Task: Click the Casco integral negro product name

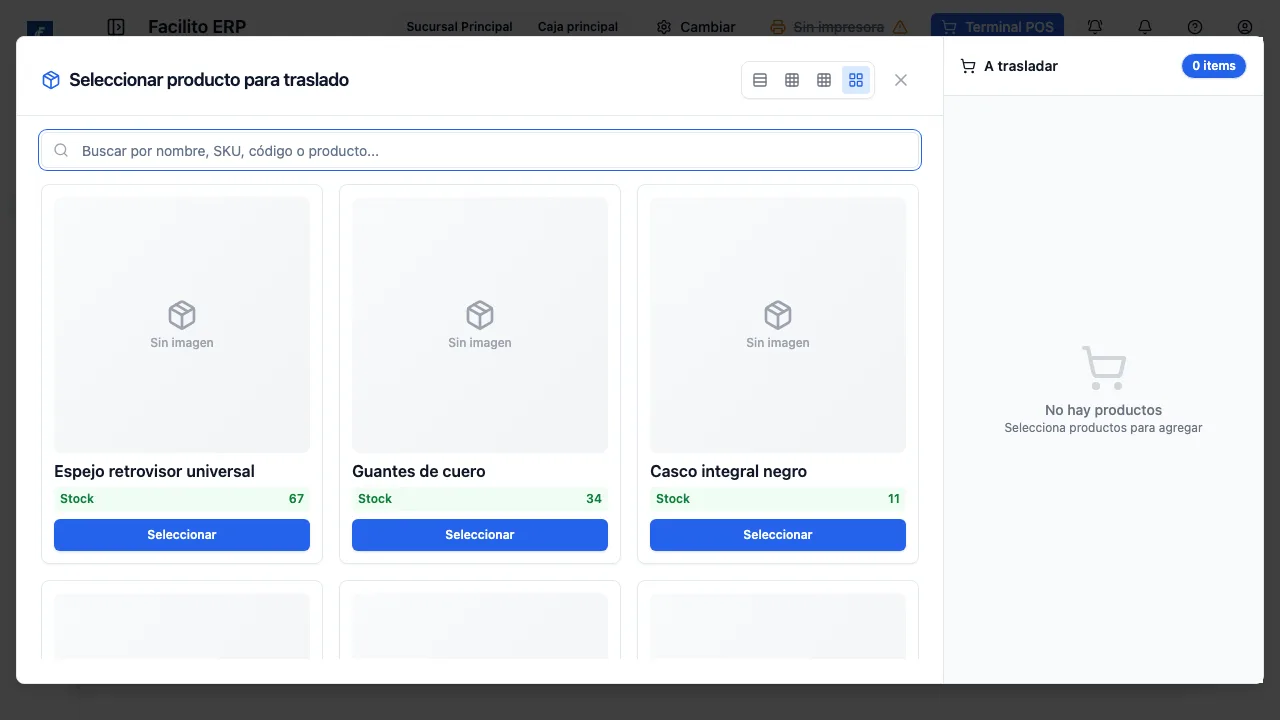Action: pos(728,471)
